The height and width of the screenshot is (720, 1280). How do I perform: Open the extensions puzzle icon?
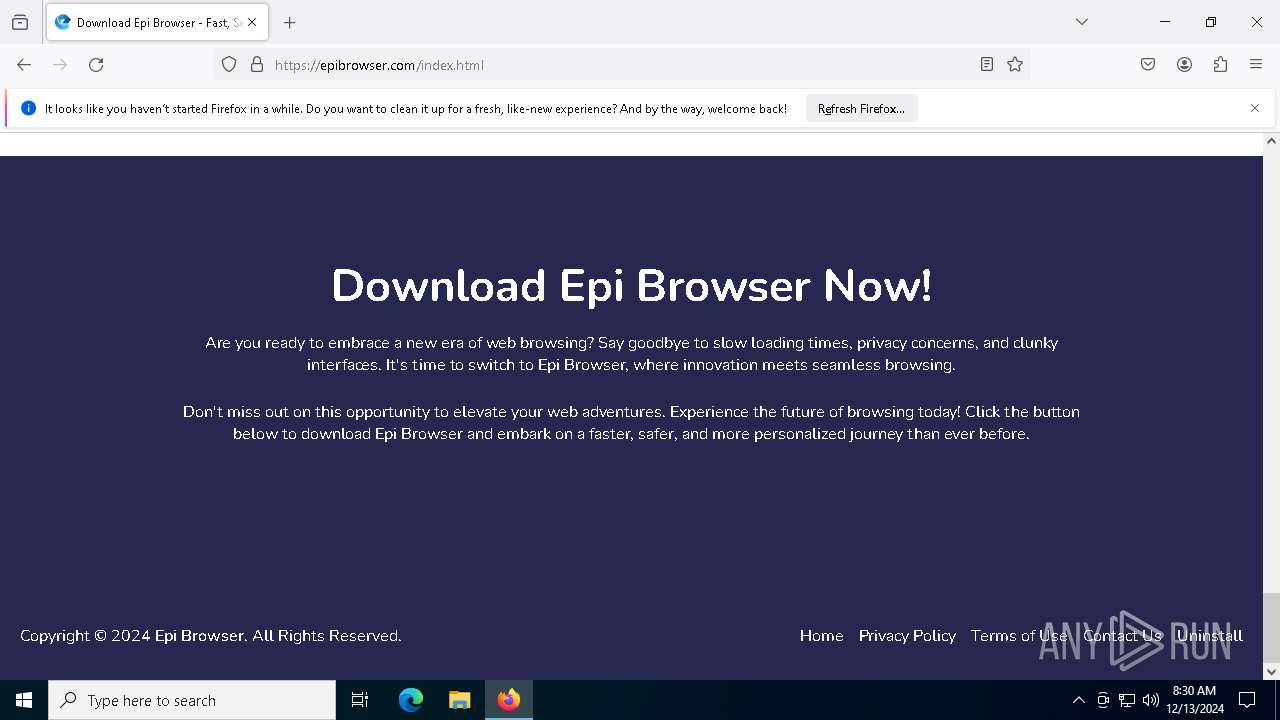point(1220,65)
